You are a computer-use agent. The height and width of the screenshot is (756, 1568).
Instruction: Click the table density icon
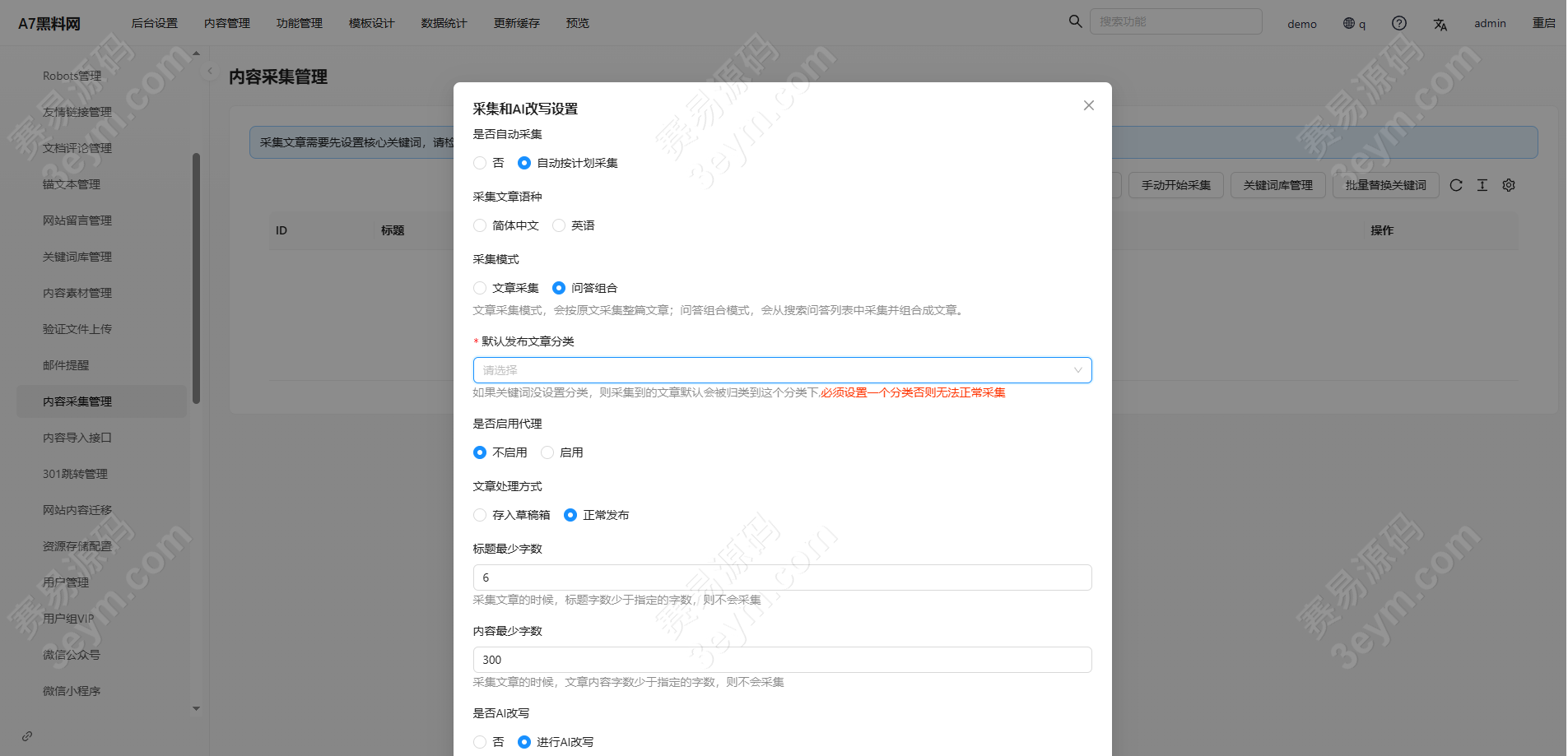click(x=1482, y=185)
